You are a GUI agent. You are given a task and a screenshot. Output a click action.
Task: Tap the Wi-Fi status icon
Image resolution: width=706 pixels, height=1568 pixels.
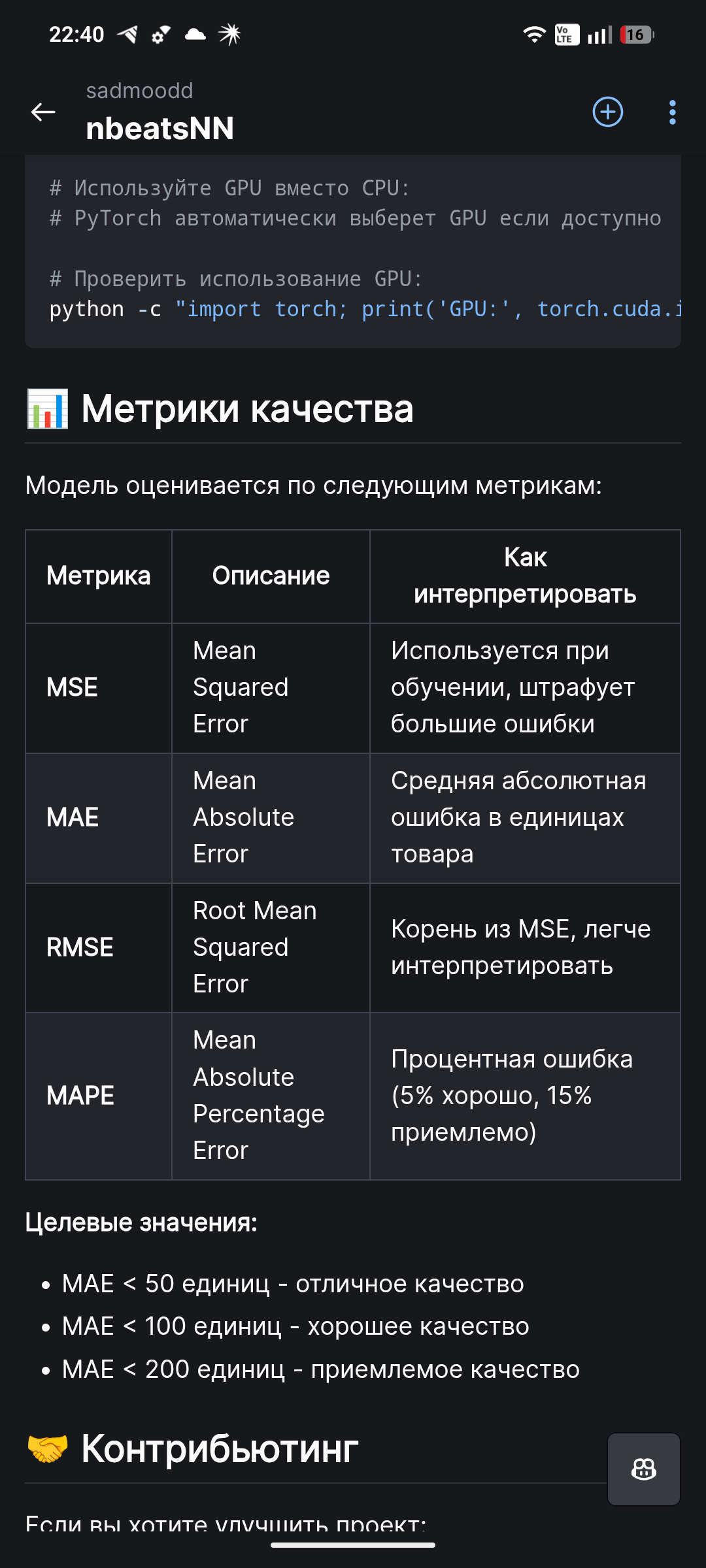click(535, 35)
